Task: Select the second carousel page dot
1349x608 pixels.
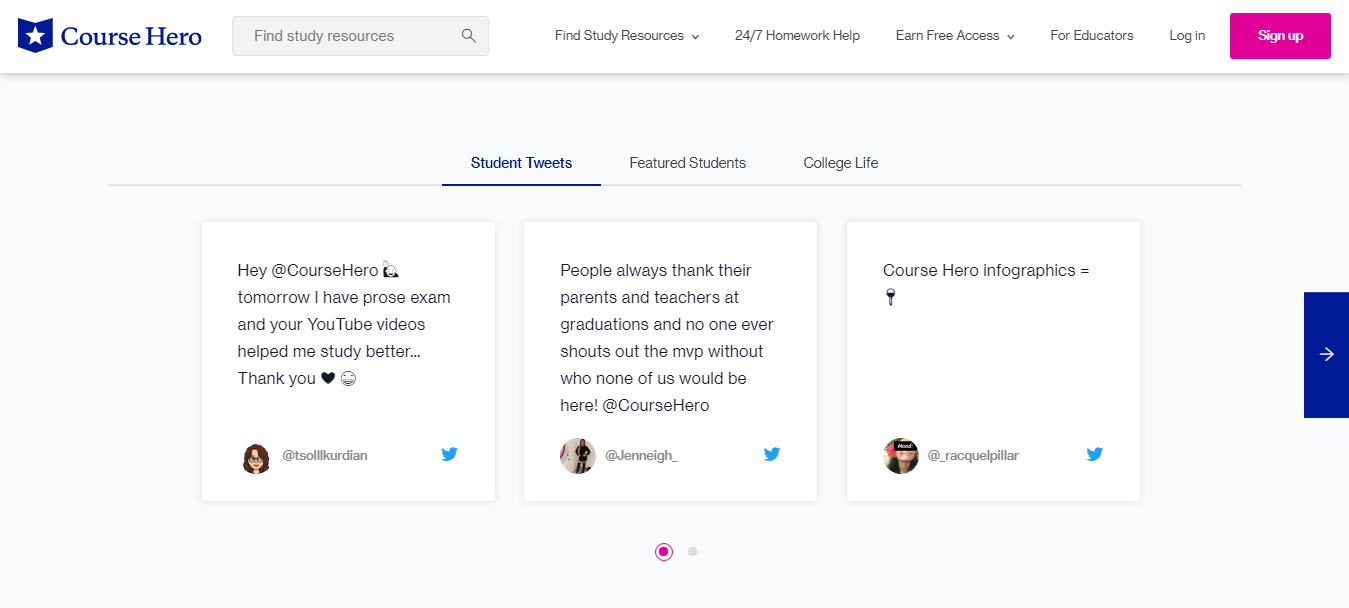Action: tap(692, 551)
